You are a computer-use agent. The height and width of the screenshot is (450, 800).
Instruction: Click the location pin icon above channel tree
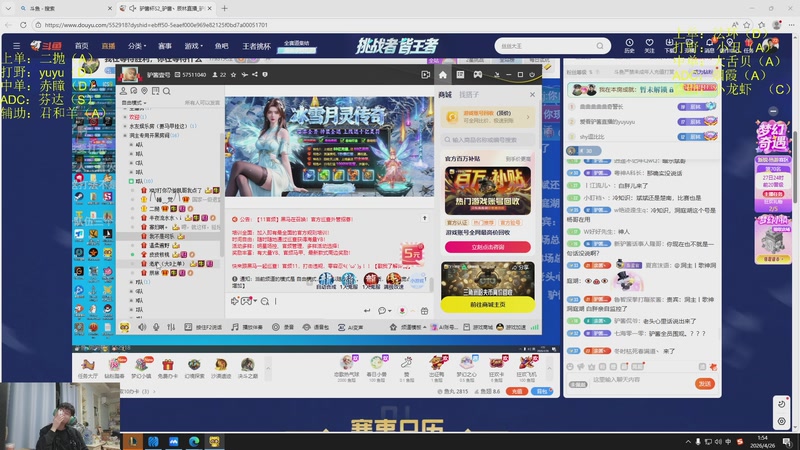pyautogui.click(x=144, y=91)
